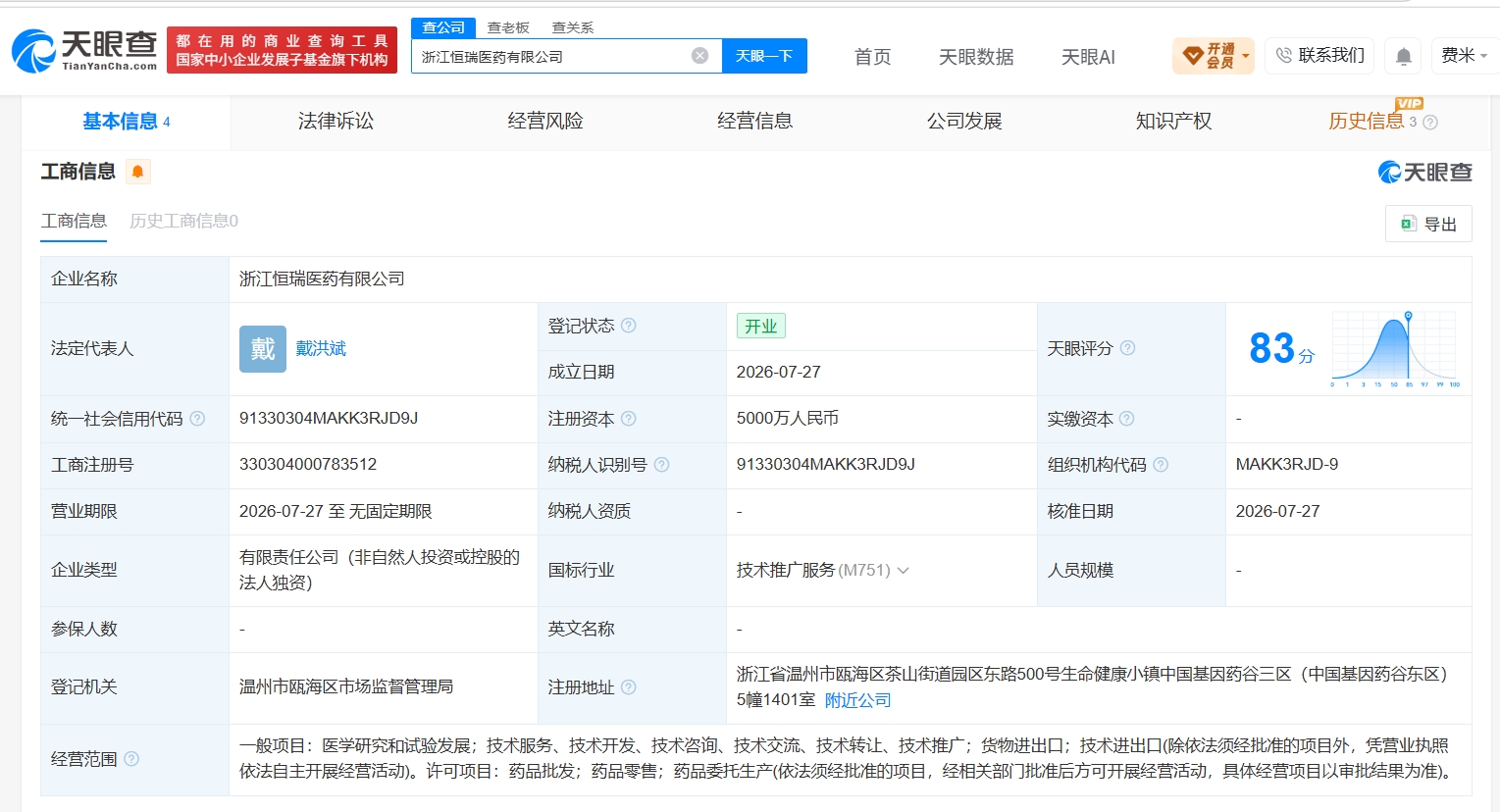This screenshot has width=1500, height=812.
Task: Select registration number 330304000783512
Action: pyautogui.click(x=308, y=465)
